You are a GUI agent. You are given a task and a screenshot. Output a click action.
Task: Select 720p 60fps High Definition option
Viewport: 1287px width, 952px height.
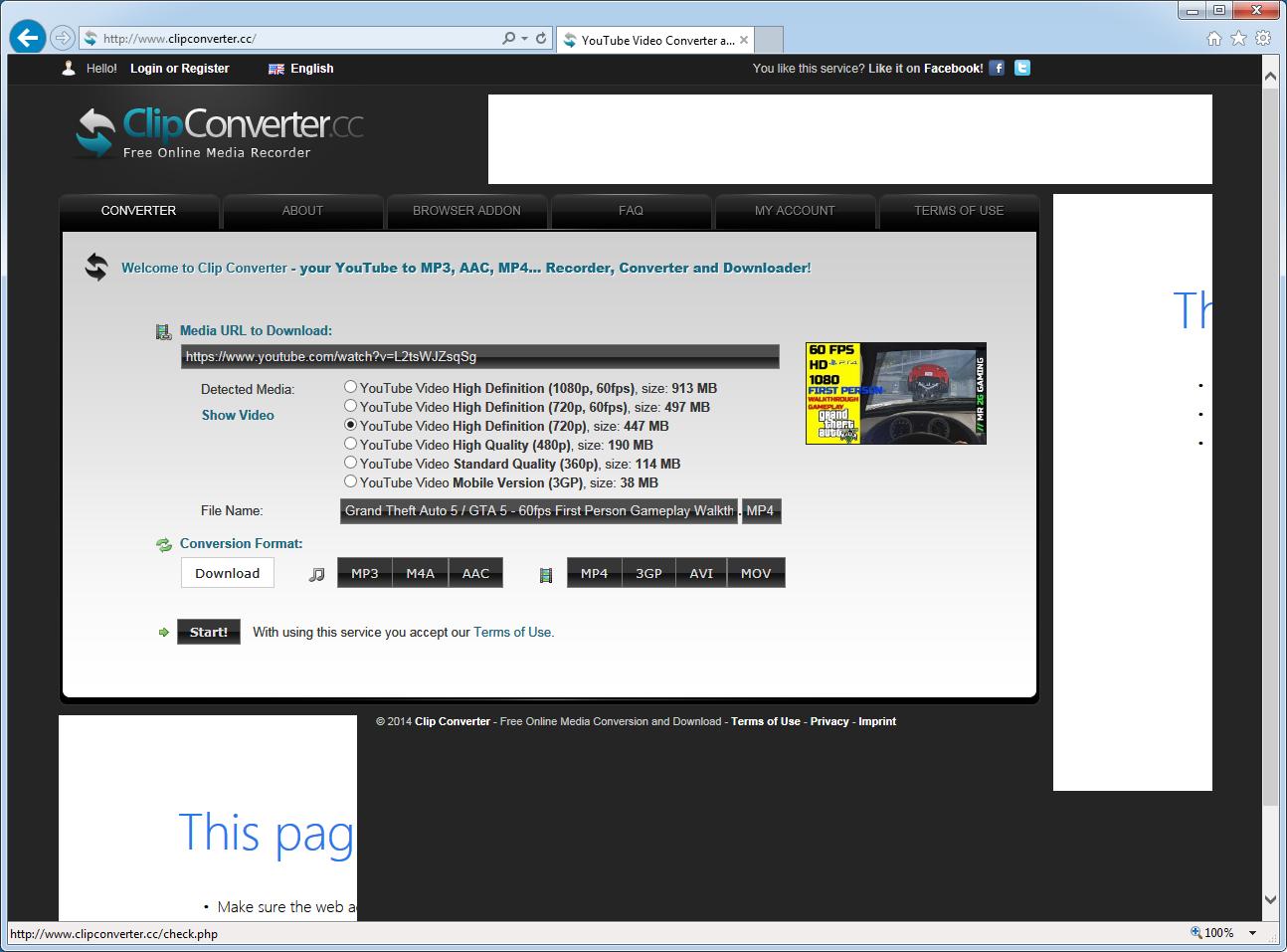tap(350, 406)
